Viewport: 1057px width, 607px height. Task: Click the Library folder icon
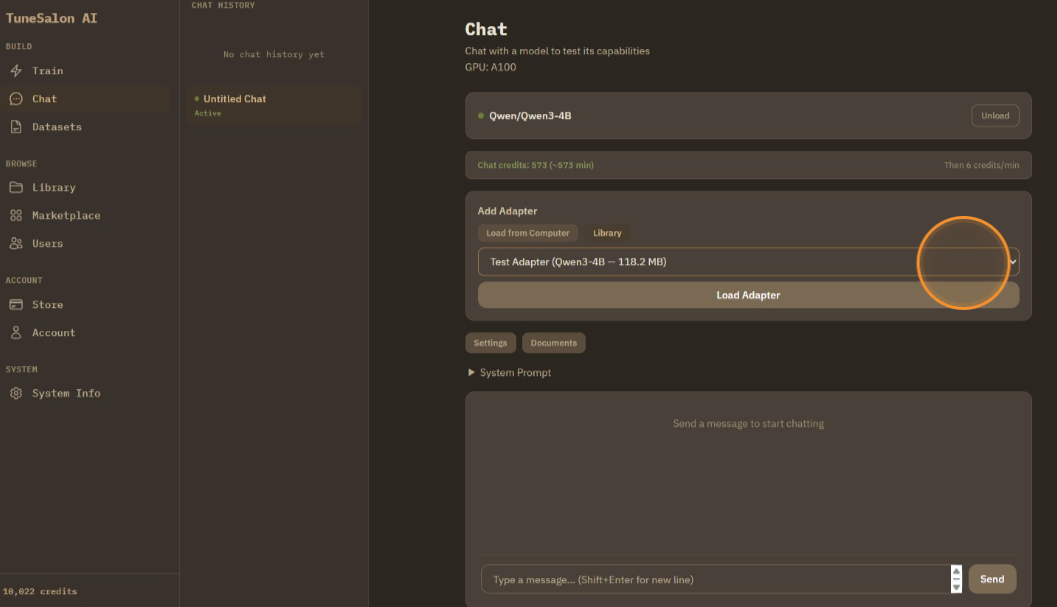point(16,188)
